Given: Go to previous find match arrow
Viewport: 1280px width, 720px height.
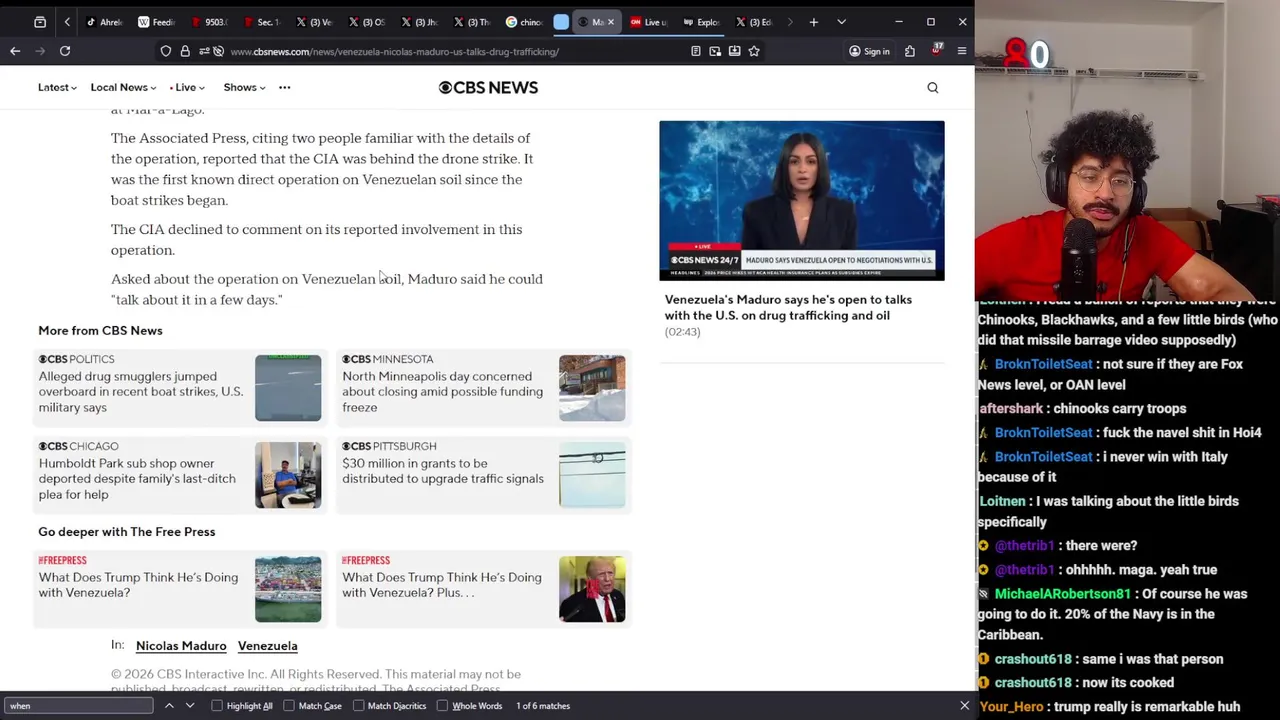Looking at the screenshot, I should (169, 706).
